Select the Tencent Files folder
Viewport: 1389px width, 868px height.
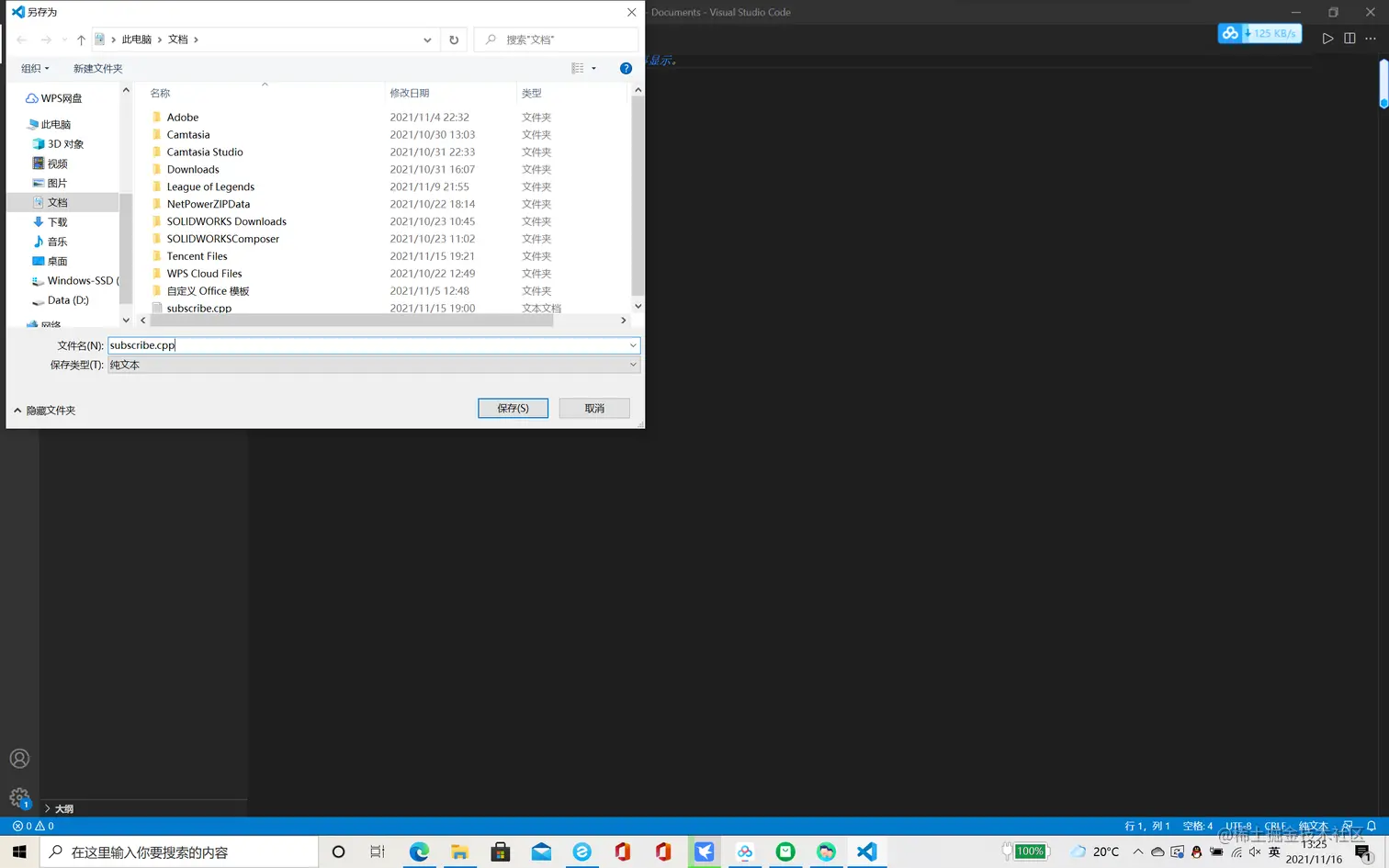[x=197, y=256]
